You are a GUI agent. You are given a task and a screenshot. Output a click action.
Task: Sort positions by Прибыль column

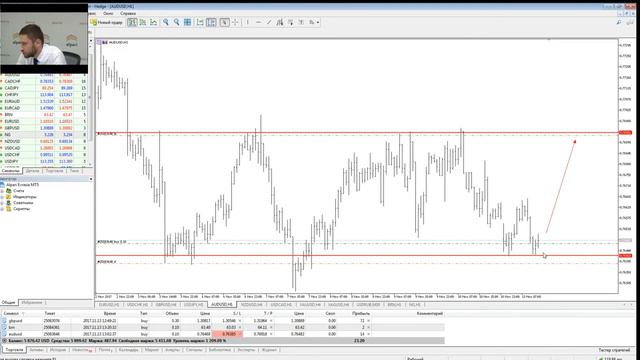tap(361, 313)
